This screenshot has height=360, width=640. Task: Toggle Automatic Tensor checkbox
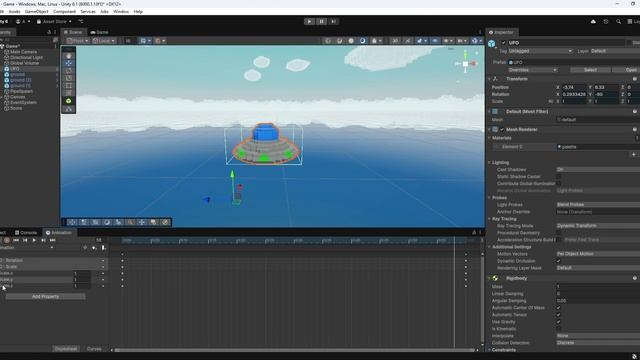pyautogui.click(x=558, y=315)
